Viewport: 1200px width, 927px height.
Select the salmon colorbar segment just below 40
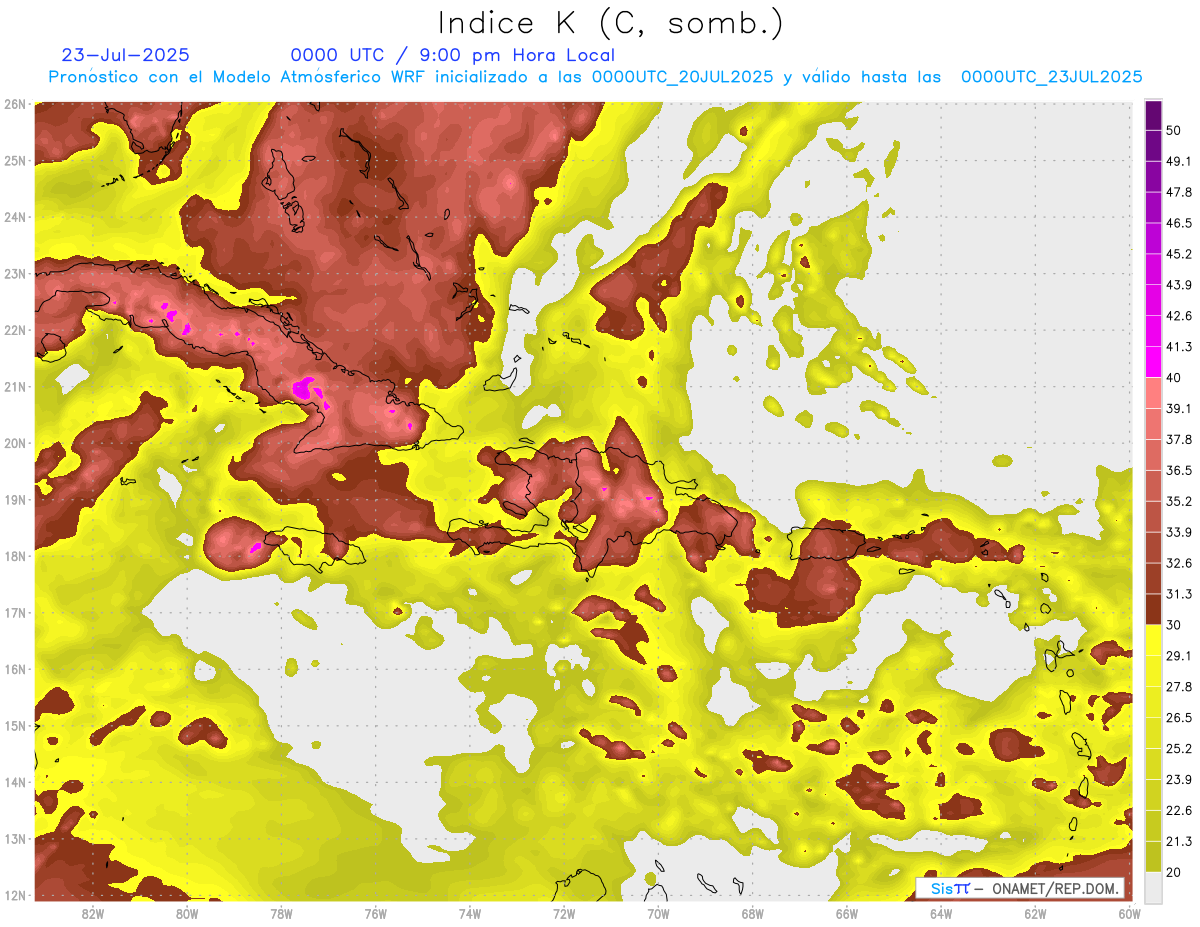(x=1153, y=393)
